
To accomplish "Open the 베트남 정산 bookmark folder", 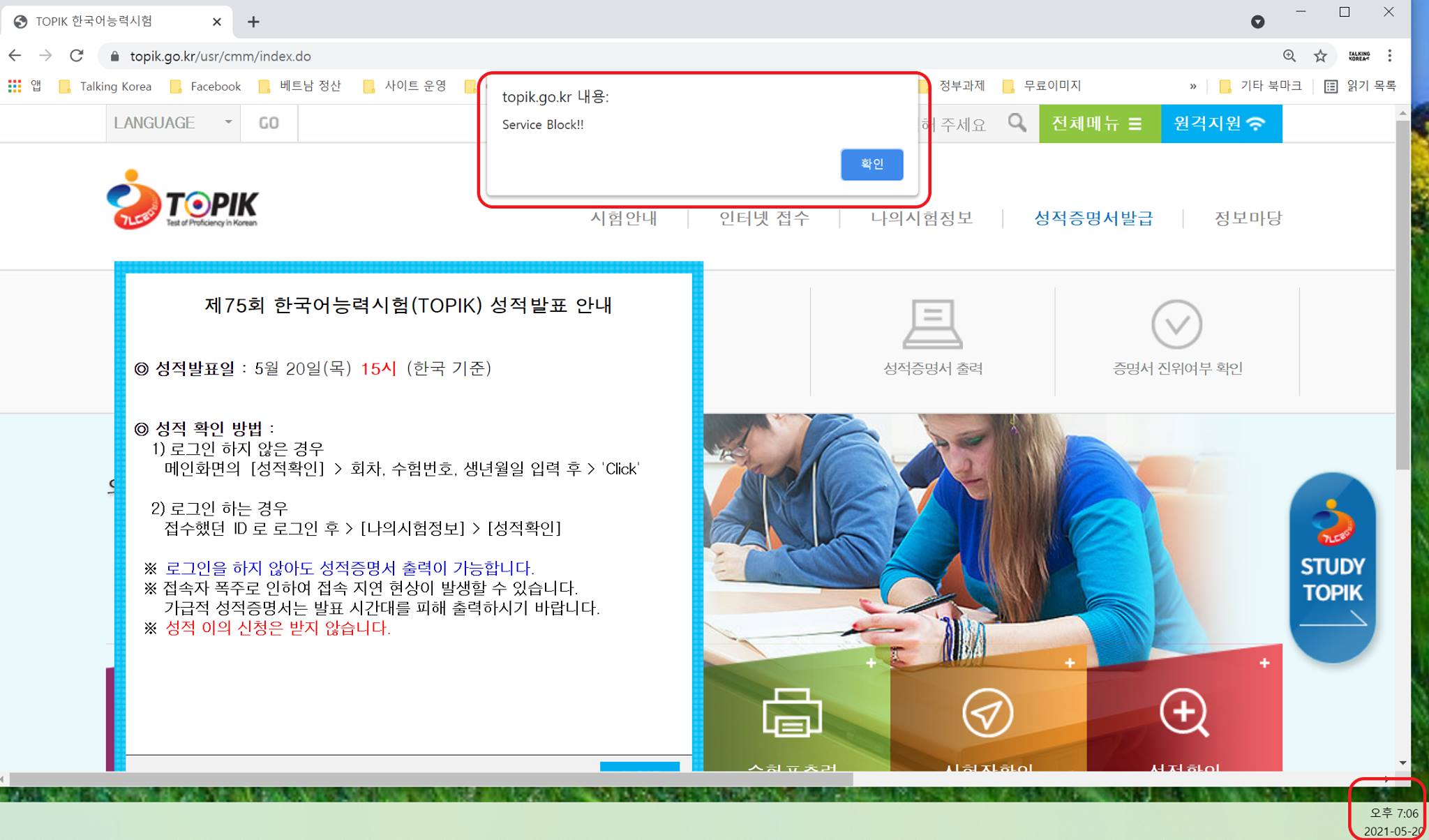I will point(300,86).
